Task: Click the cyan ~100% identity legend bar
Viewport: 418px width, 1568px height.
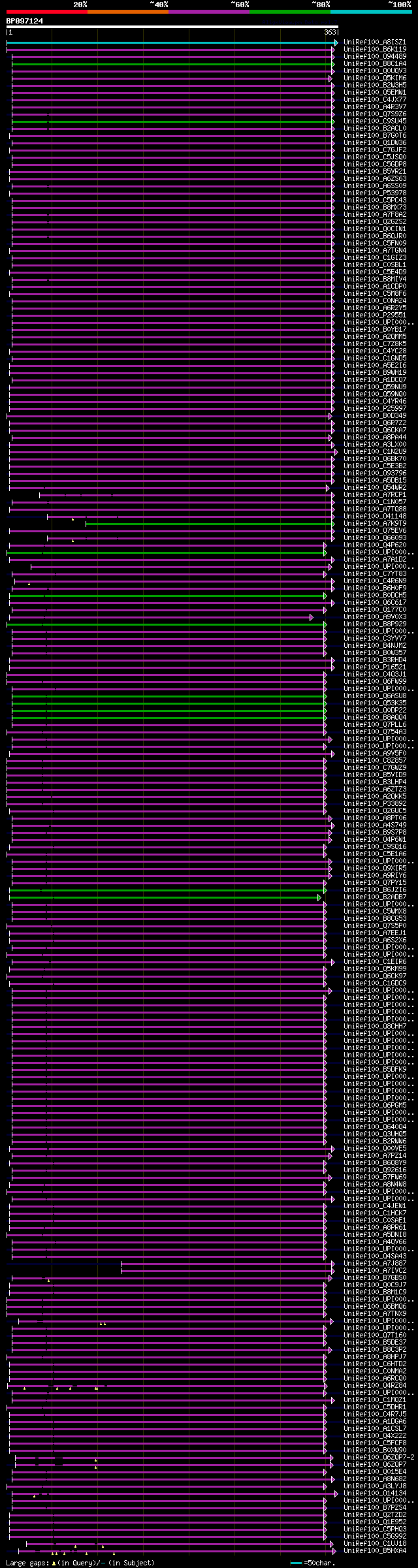Action: pos(371,12)
